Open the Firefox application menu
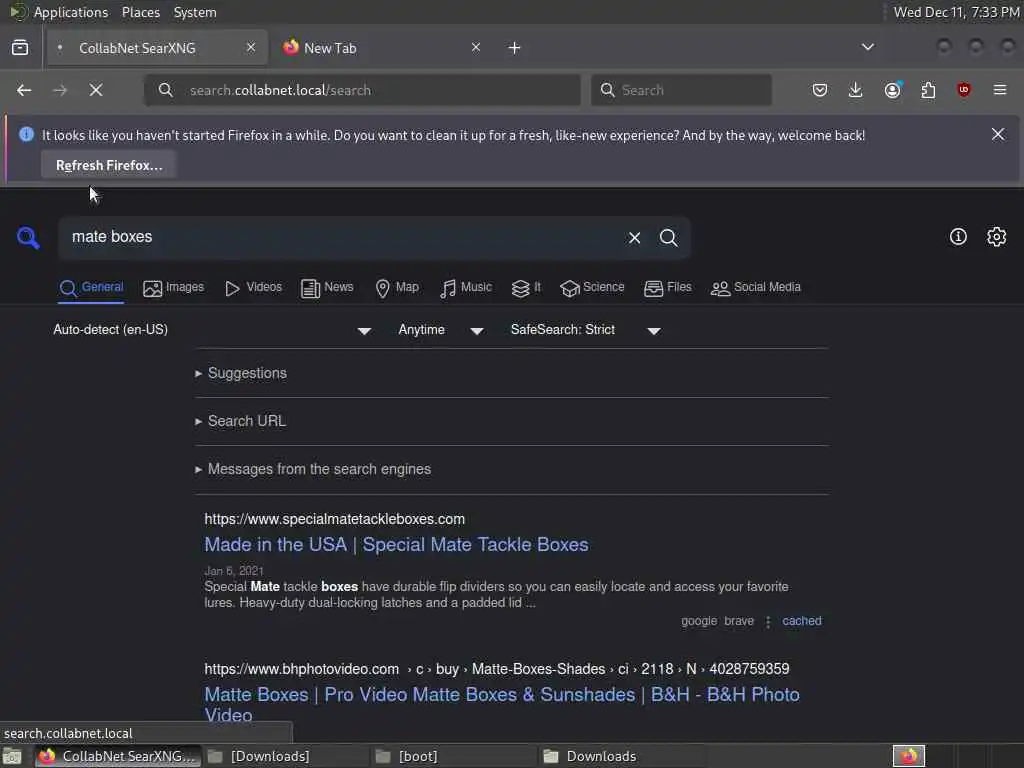The height and width of the screenshot is (768, 1024). point(1000,90)
